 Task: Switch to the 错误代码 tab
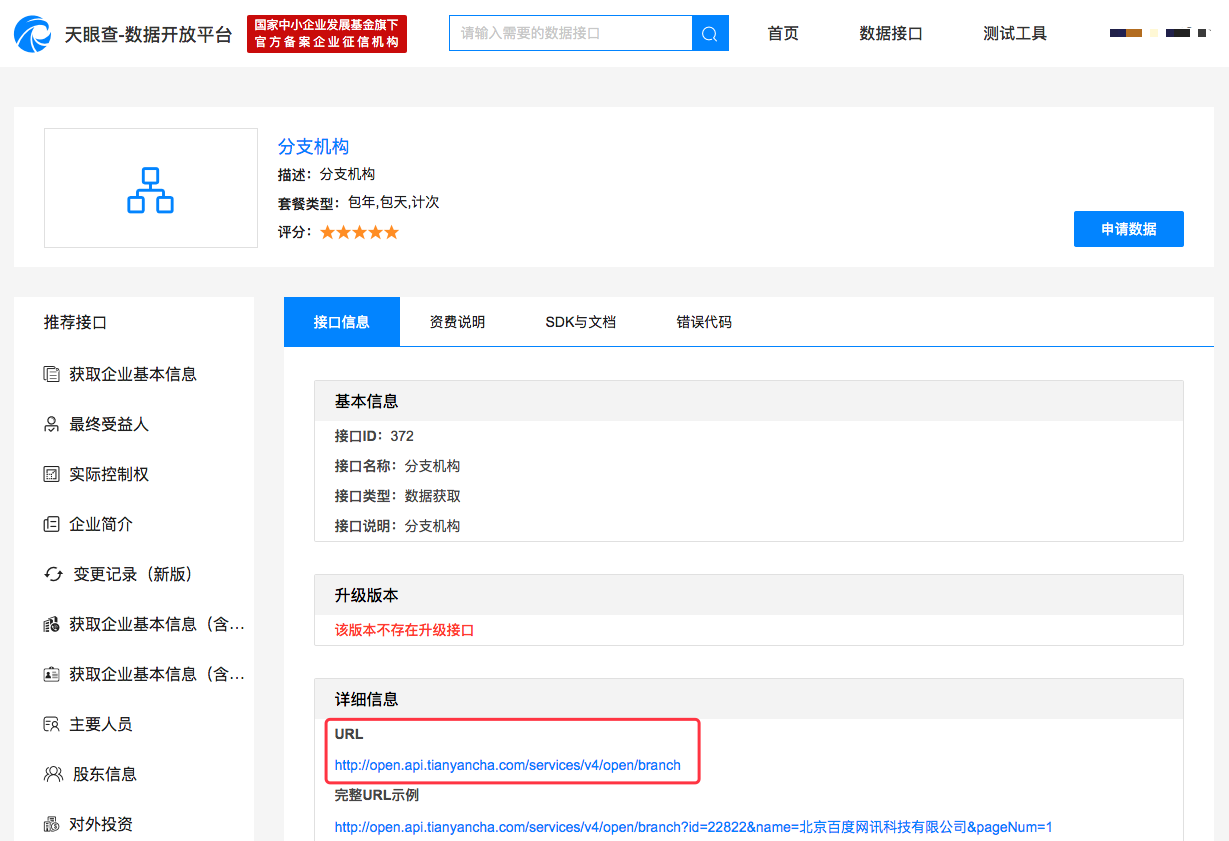[x=704, y=322]
